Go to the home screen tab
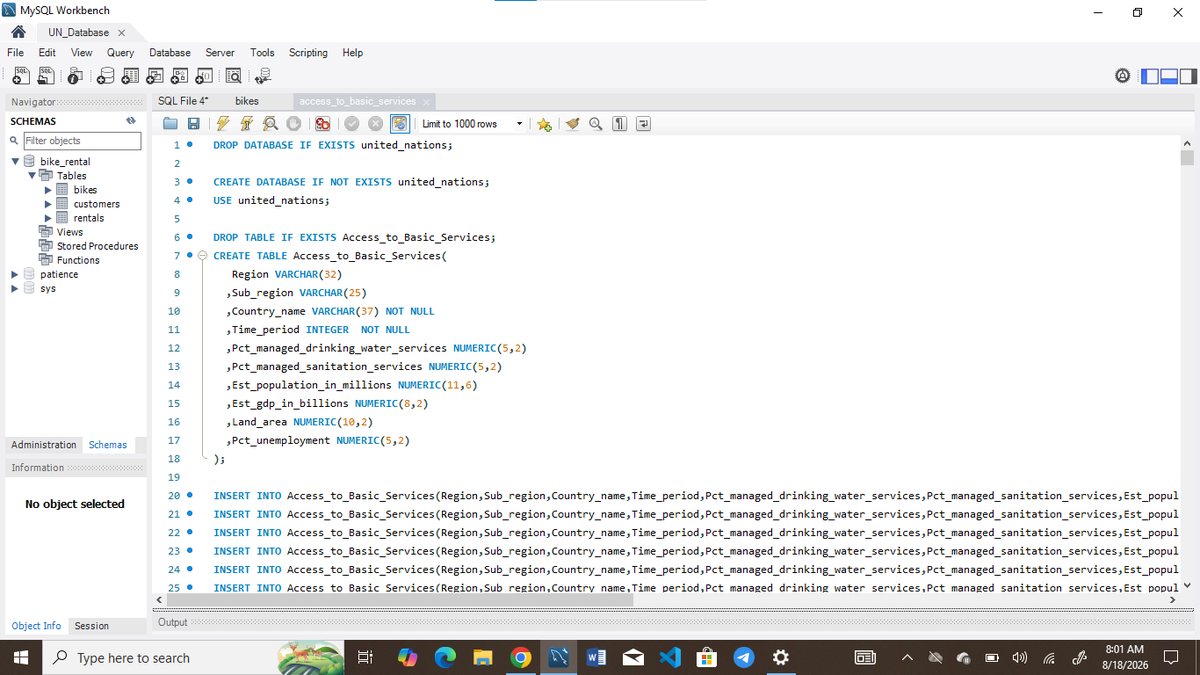Viewport: 1200px width, 675px height. (17, 32)
